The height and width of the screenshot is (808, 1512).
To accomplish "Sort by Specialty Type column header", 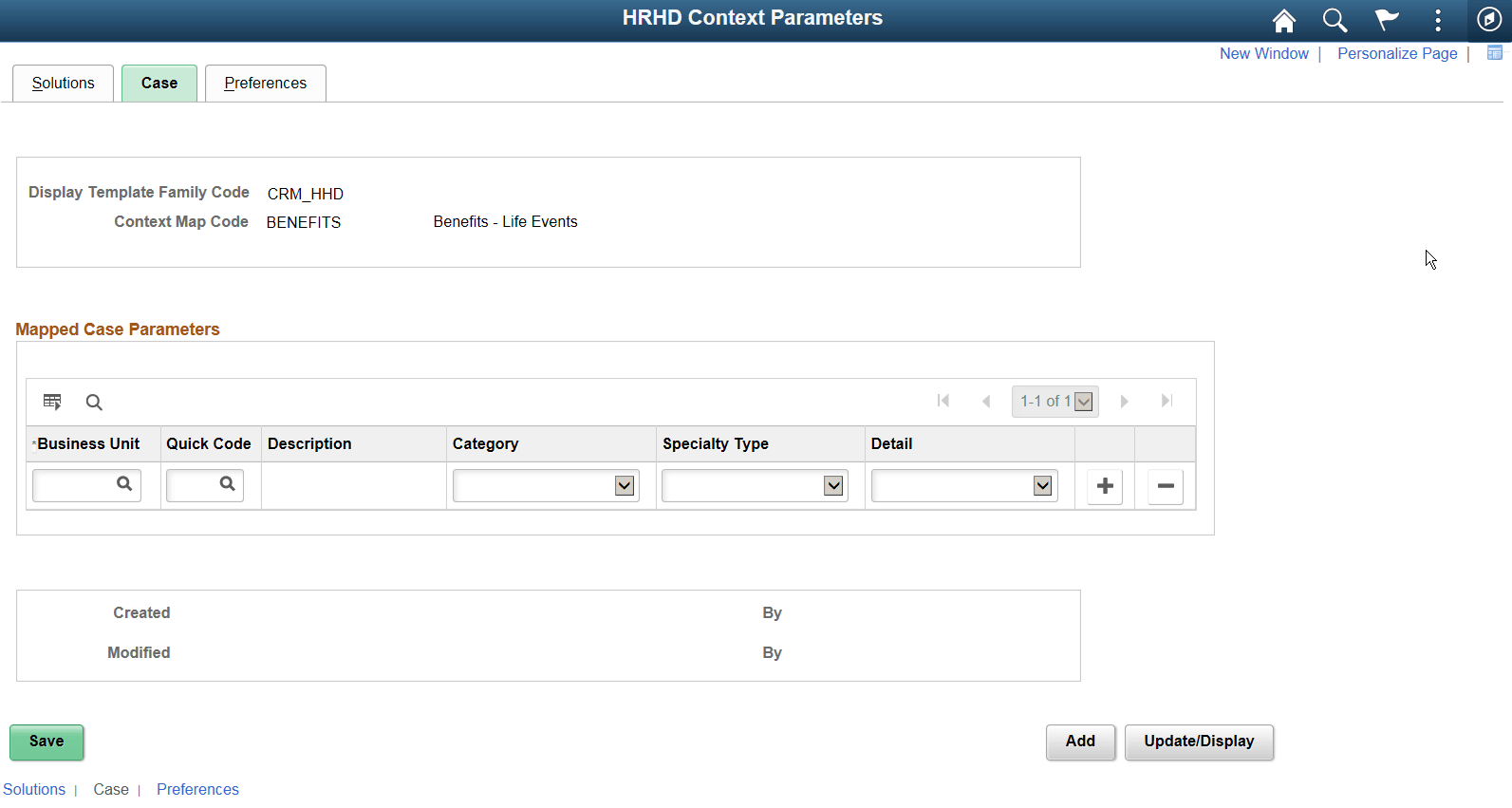I will [716, 444].
